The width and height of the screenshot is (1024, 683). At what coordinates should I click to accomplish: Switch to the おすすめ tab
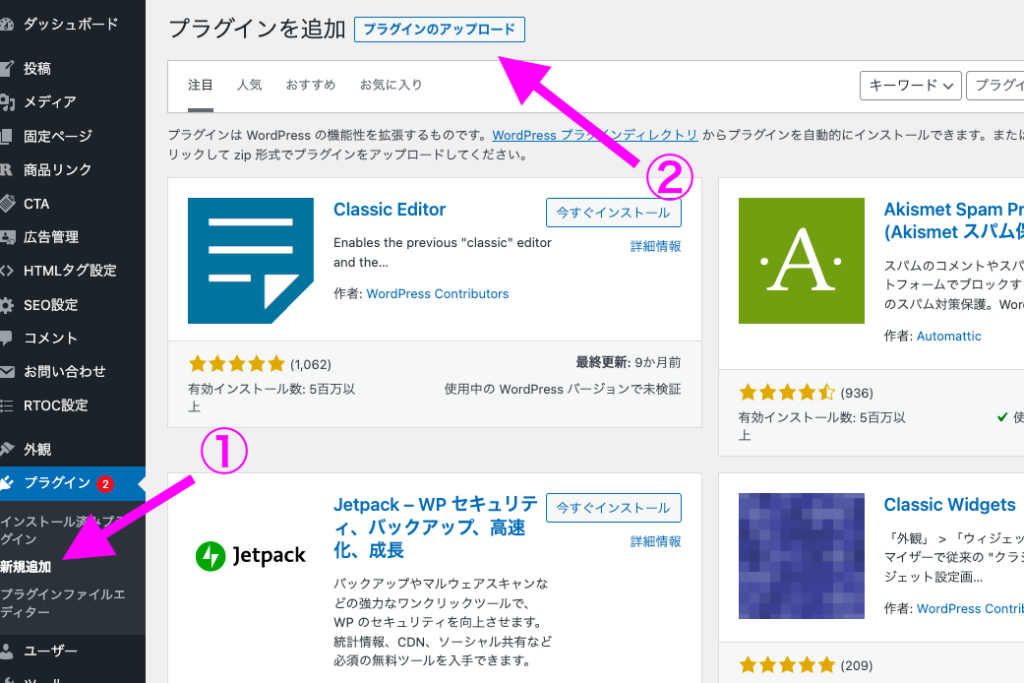311,85
